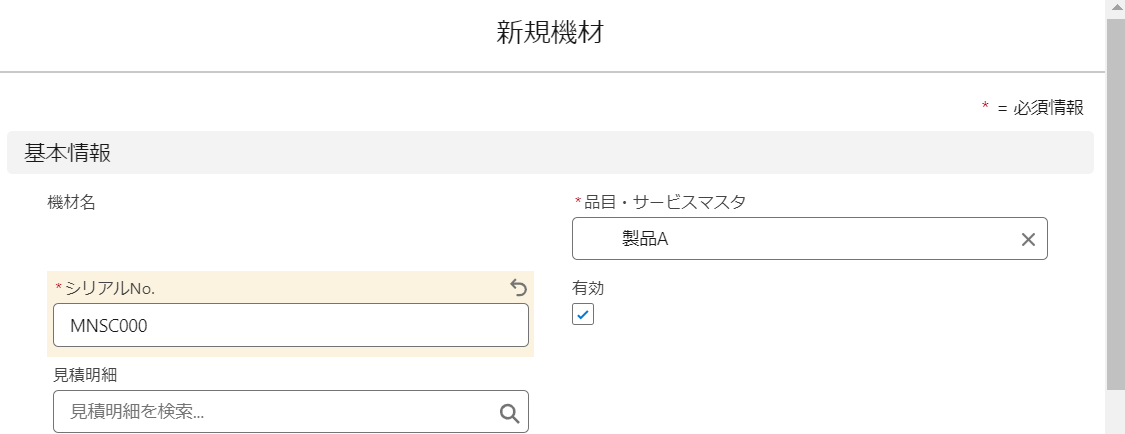Click the 新規機材 dialog title
Screen dimensions: 1125x434
click(551, 34)
